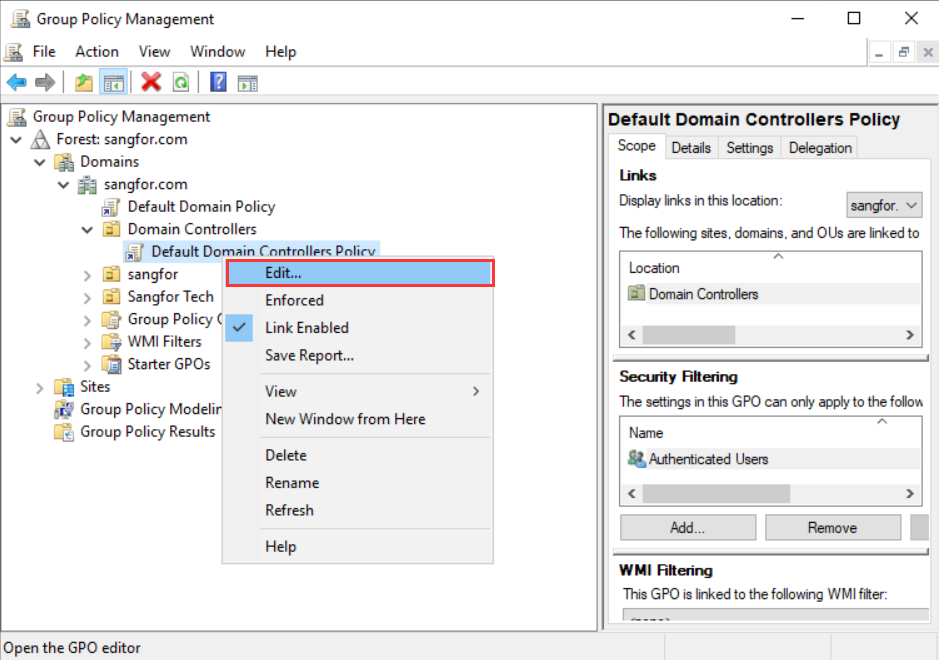Click the Add... button under Security Filtering
This screenshot has height=660, width=939.
click(687, 528)
